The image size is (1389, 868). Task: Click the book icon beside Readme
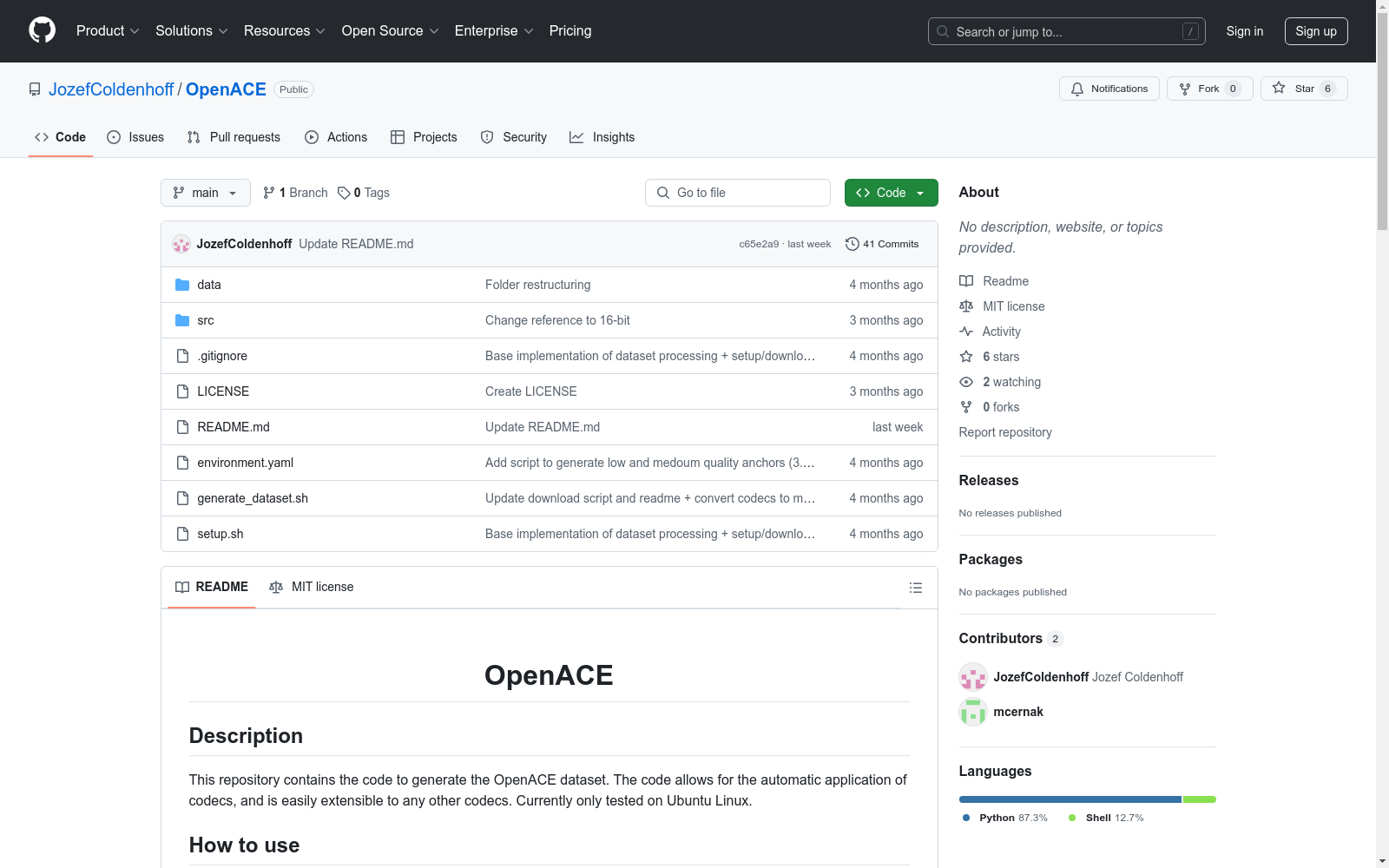(966, 281)
